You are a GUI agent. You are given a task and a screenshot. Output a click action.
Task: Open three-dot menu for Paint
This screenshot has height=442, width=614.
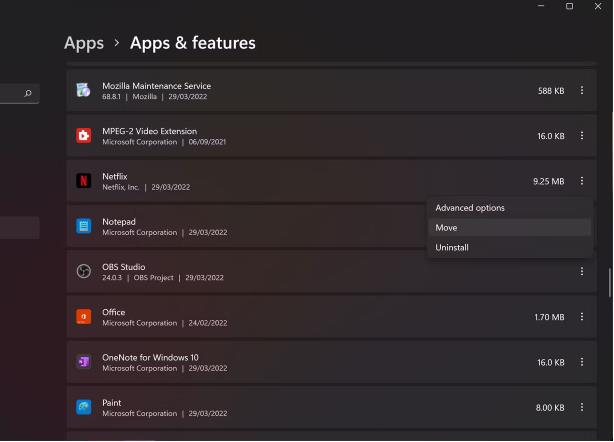click(582, 407)
